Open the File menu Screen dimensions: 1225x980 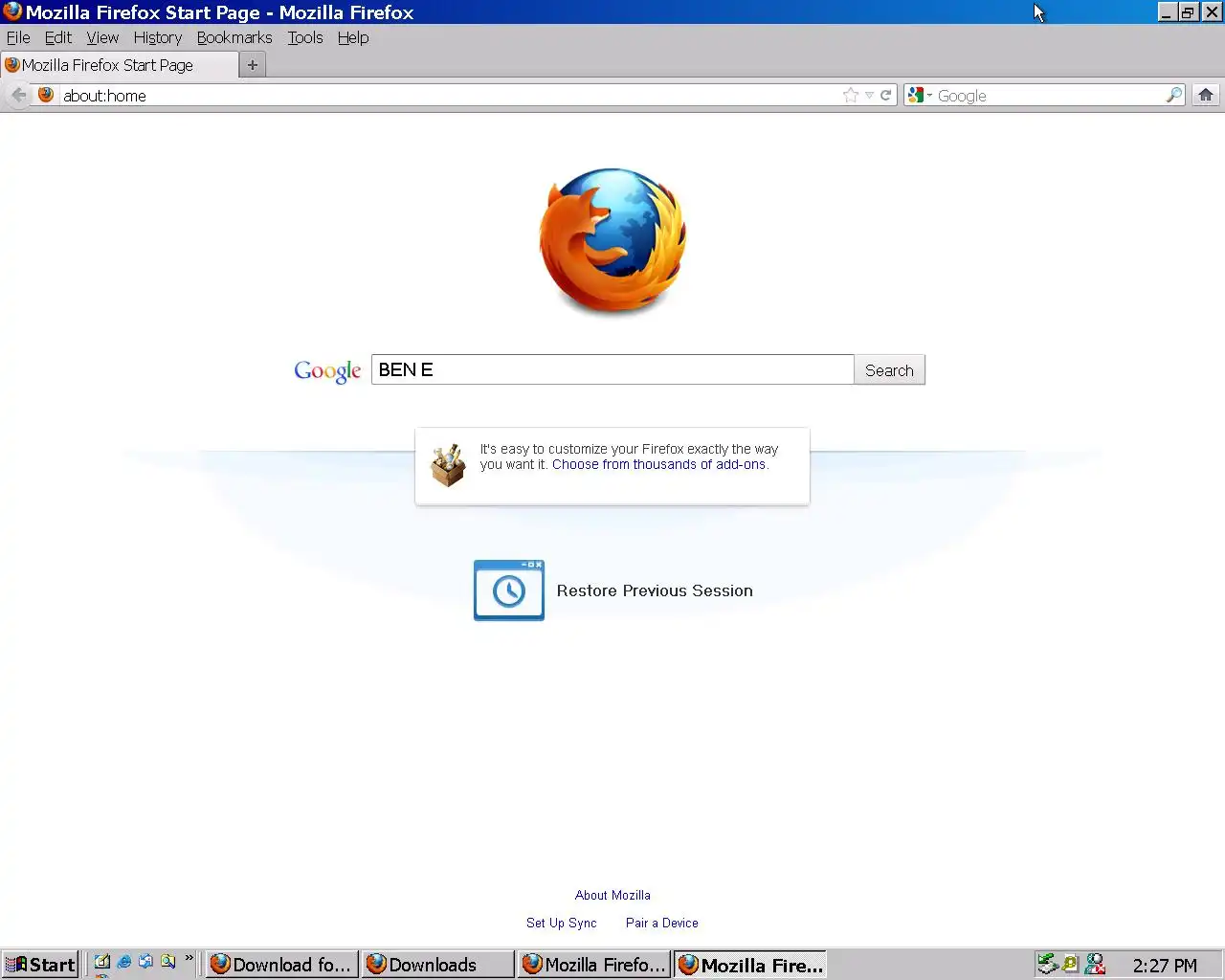(18, 37)
